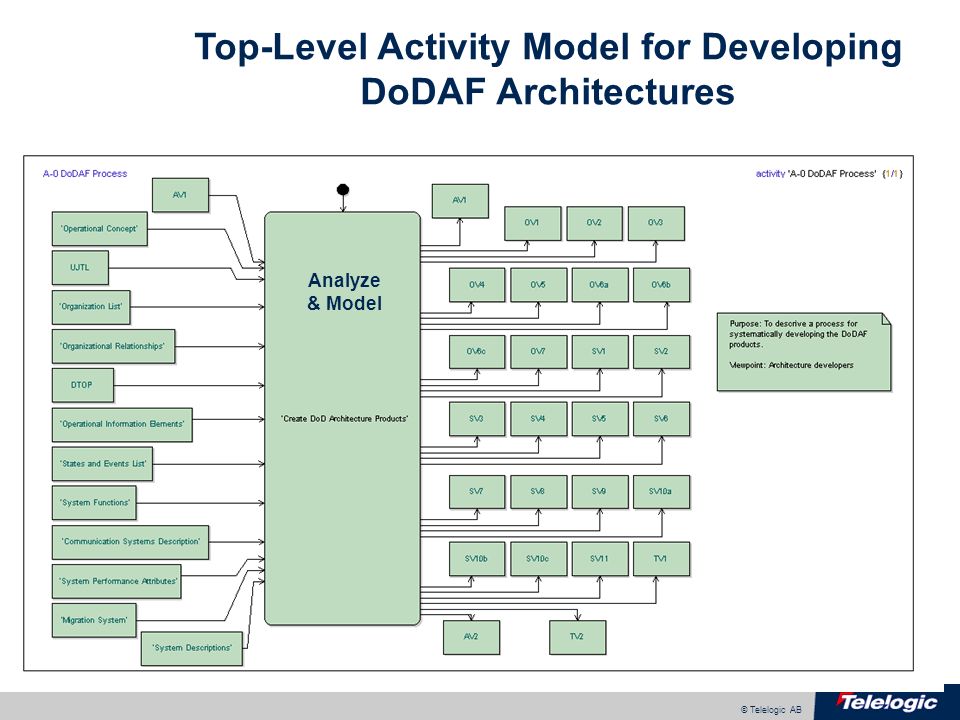This screenshot has height=720, width=960.
Task: Click 'Create DoD Architecture Products' text
Action: tap(344, 419)
